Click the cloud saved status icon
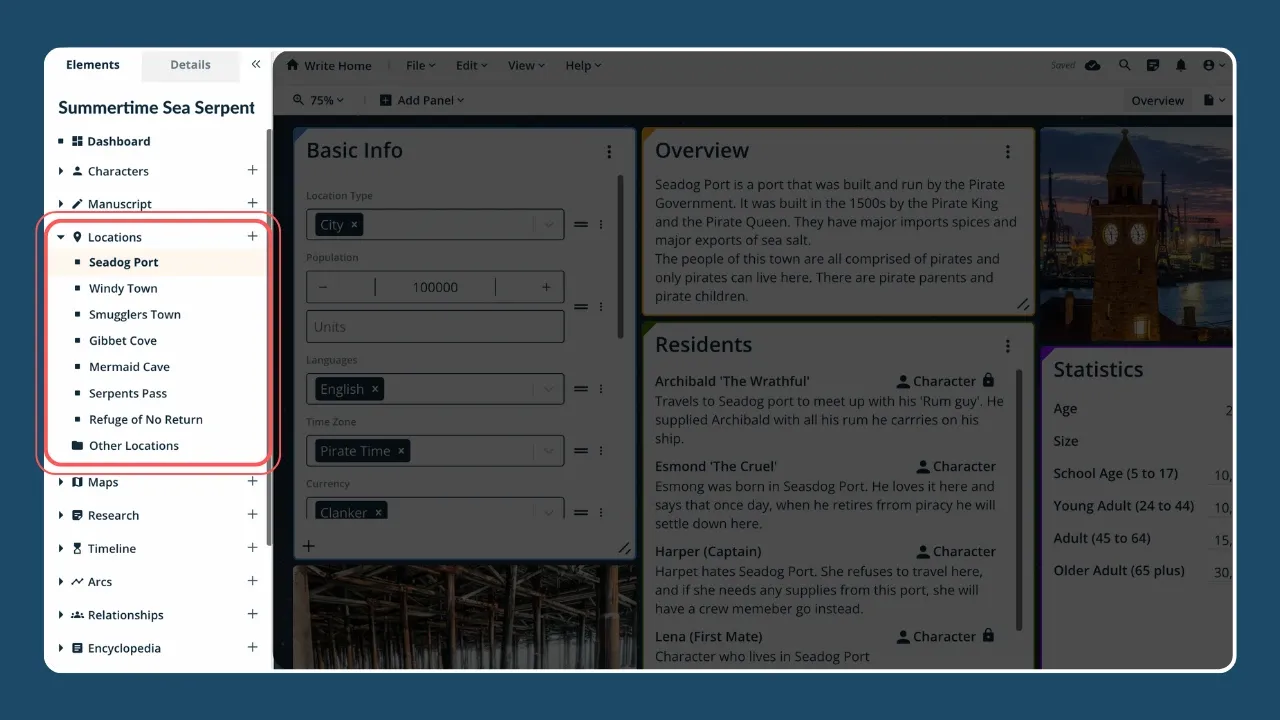 click(x=1093, y=65)
